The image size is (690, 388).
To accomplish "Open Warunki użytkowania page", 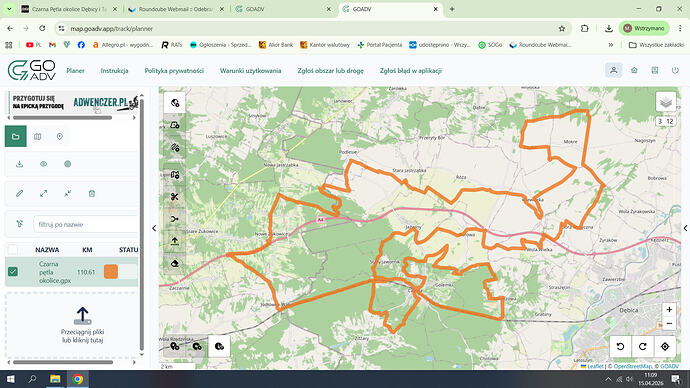I will (x=250, y=70).
